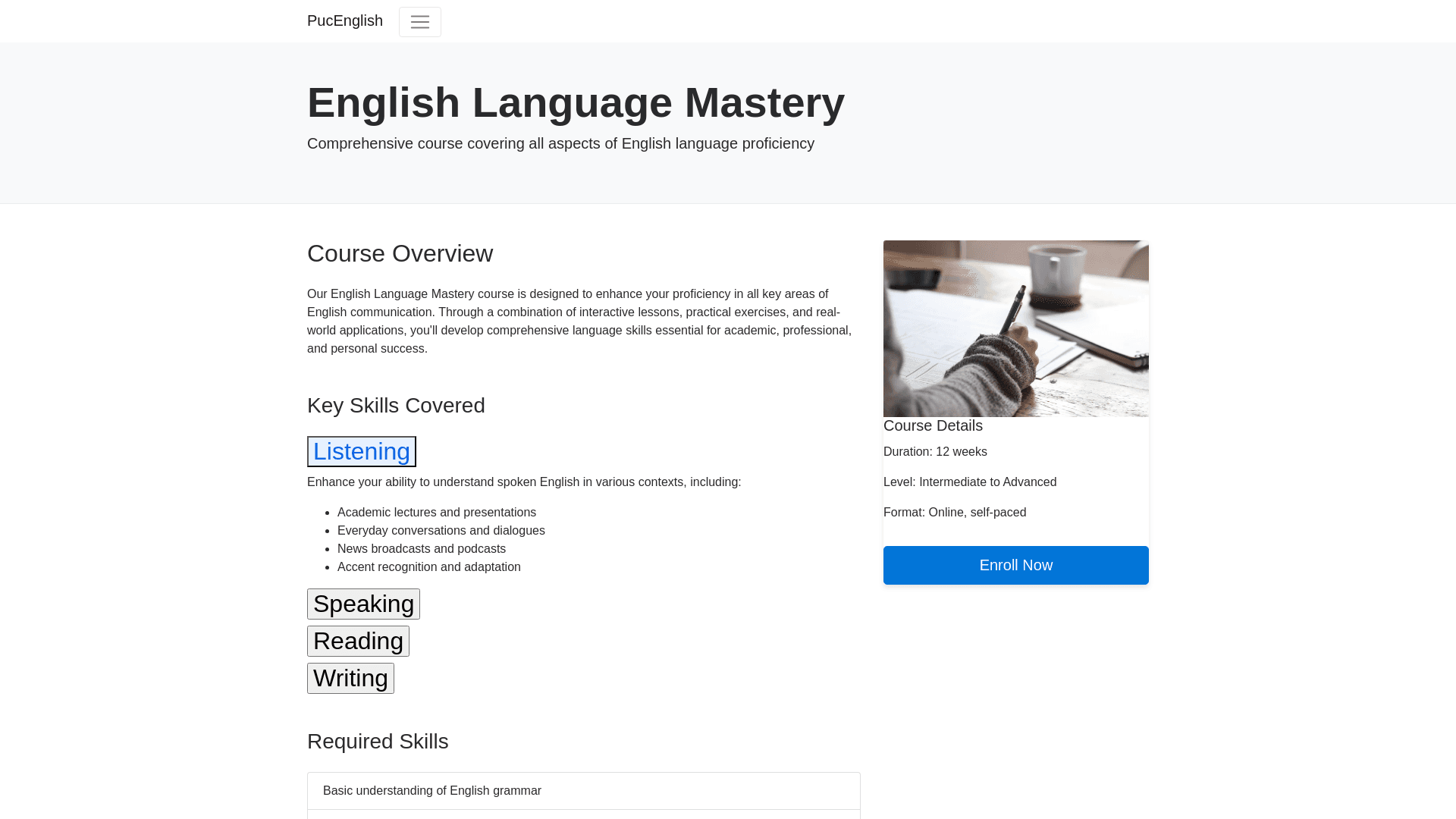
Task: Click Format: Online, self-paced text
Action: 954,513
